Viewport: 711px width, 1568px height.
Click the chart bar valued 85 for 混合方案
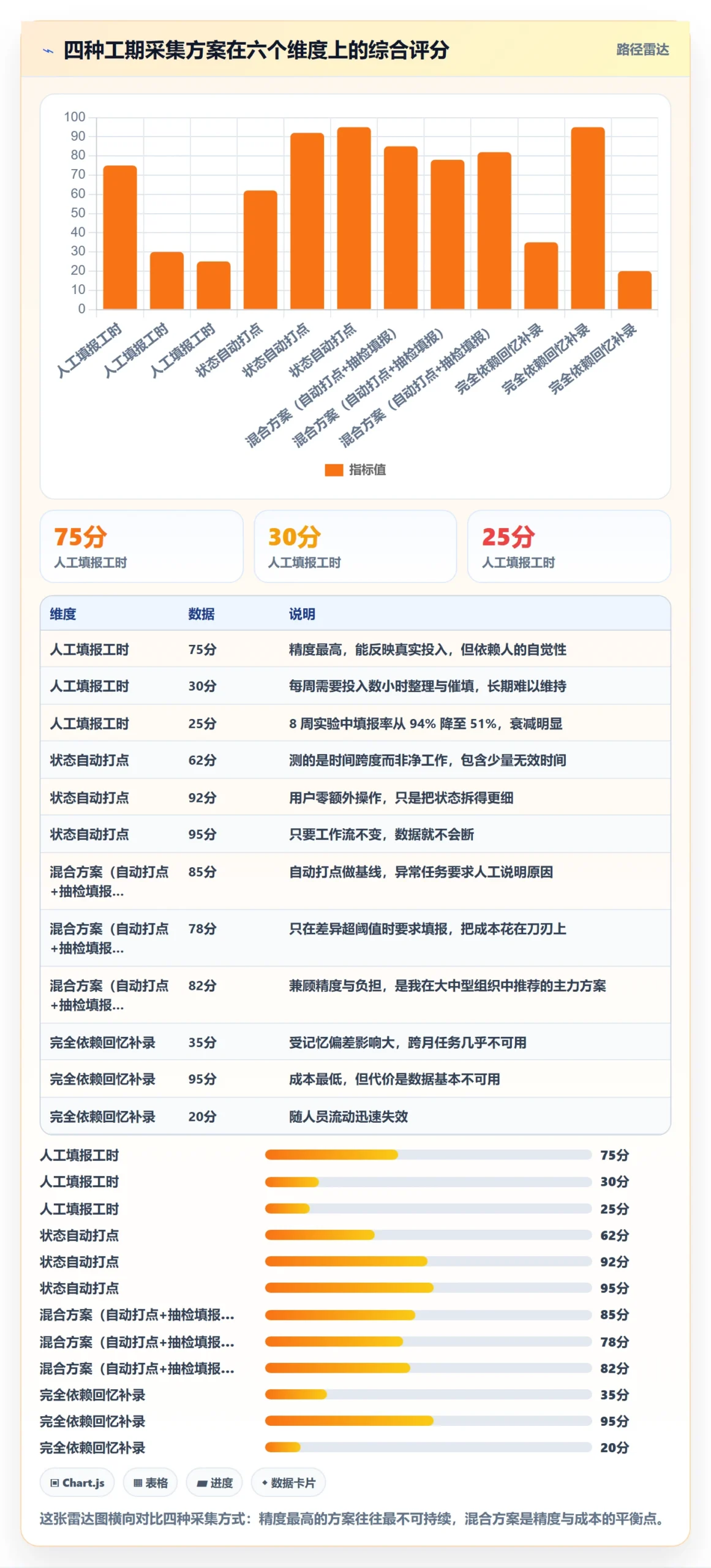point(401,227)
